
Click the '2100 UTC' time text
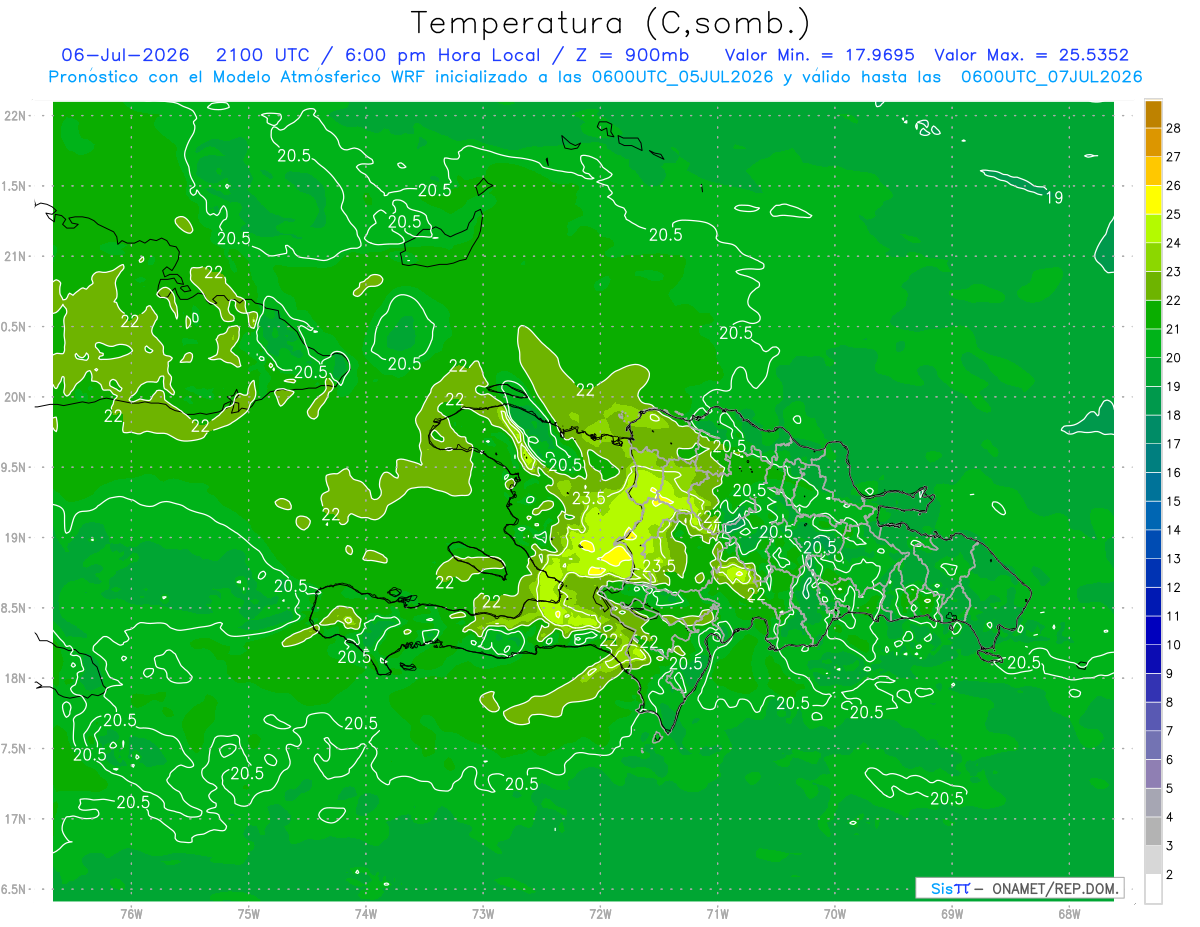pyautogui.click(x=263, y=55)
